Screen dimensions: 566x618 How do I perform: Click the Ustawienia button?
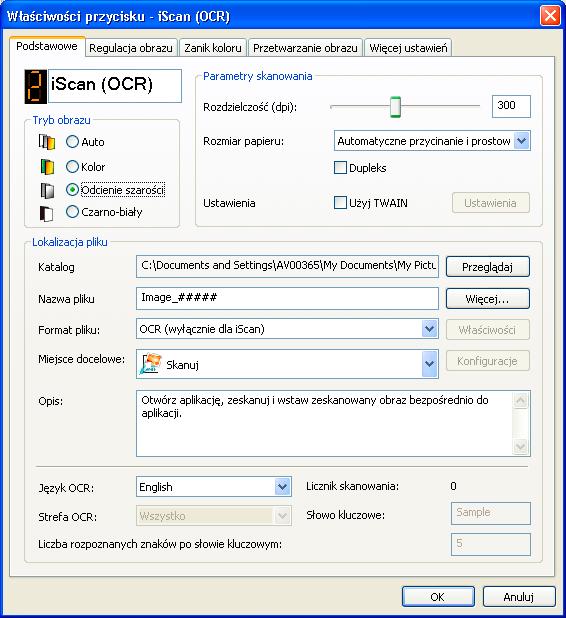coord(490,203)
